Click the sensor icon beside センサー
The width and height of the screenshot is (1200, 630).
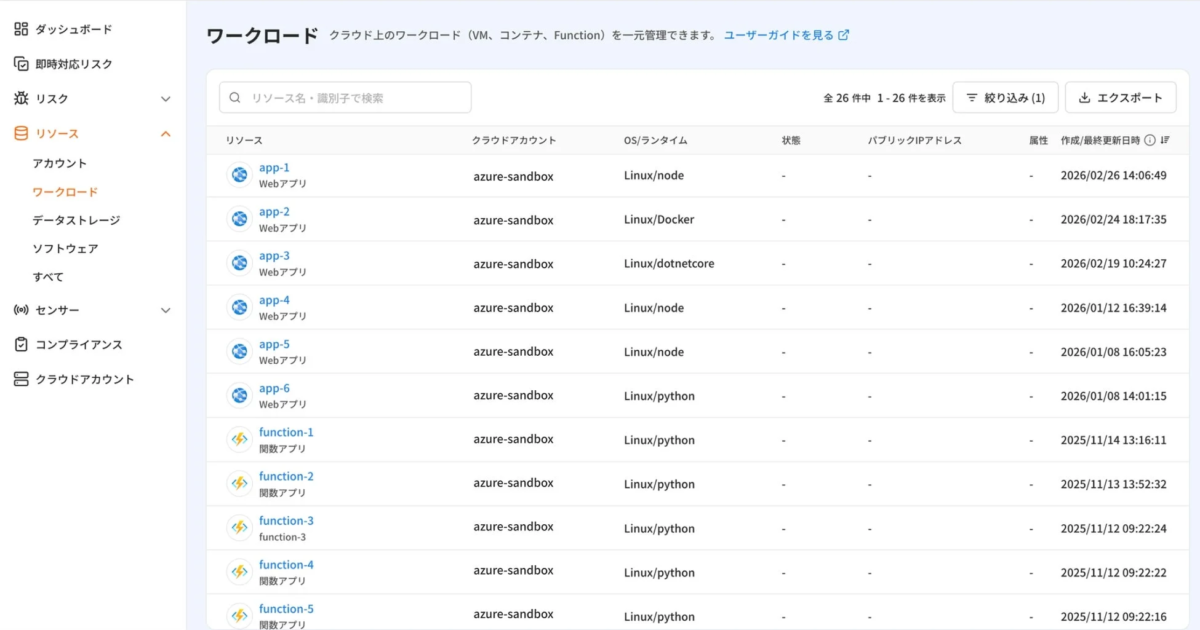point(21,310)
